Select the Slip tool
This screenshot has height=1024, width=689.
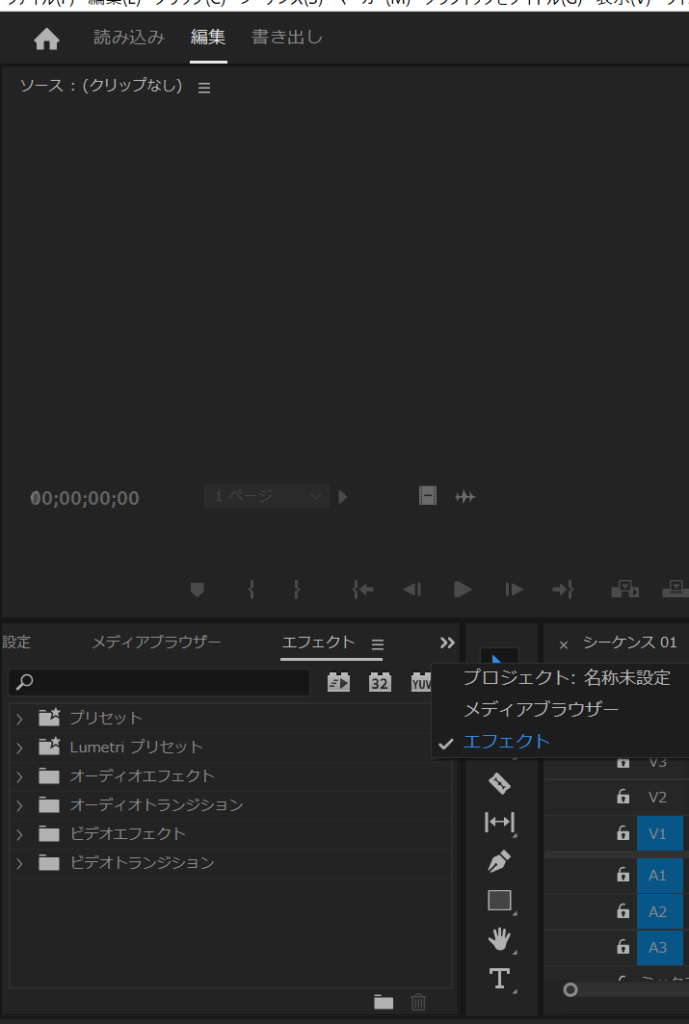pos(499,822)
